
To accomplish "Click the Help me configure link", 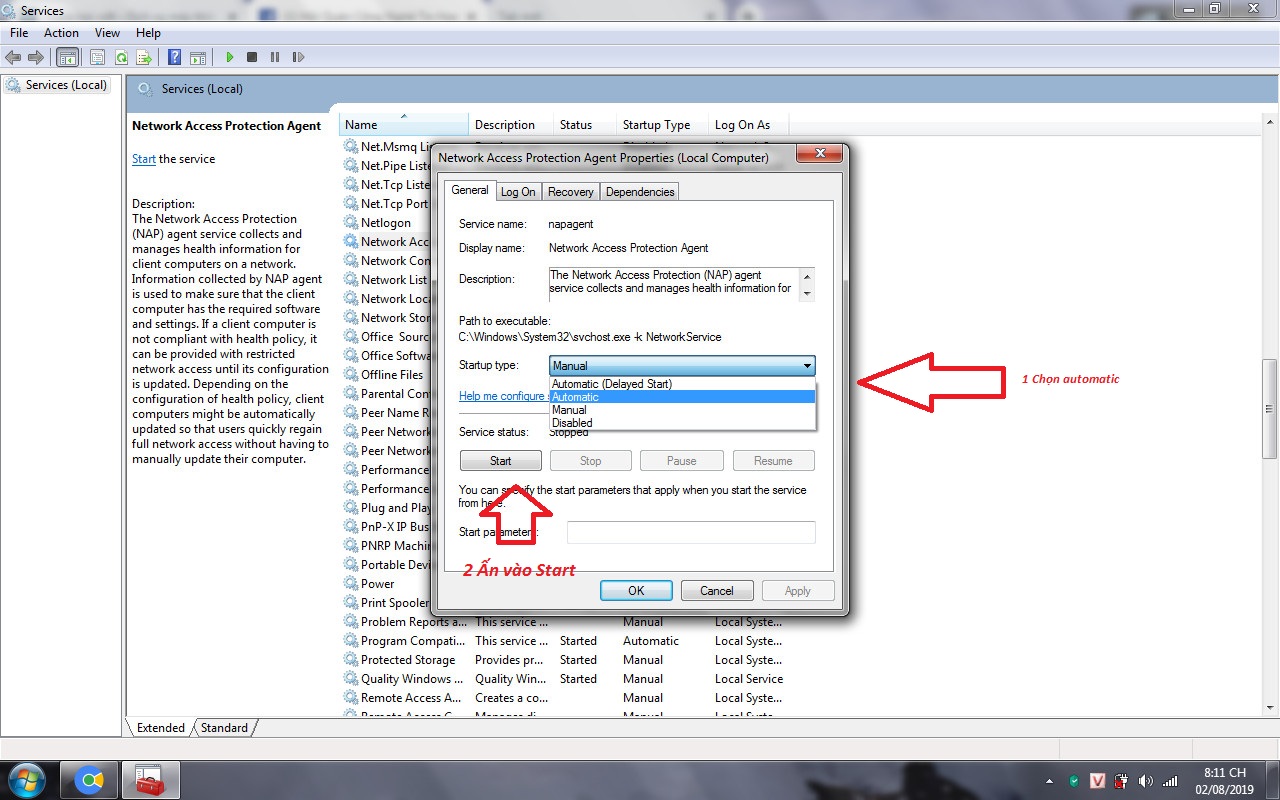I will coord(502,396).
